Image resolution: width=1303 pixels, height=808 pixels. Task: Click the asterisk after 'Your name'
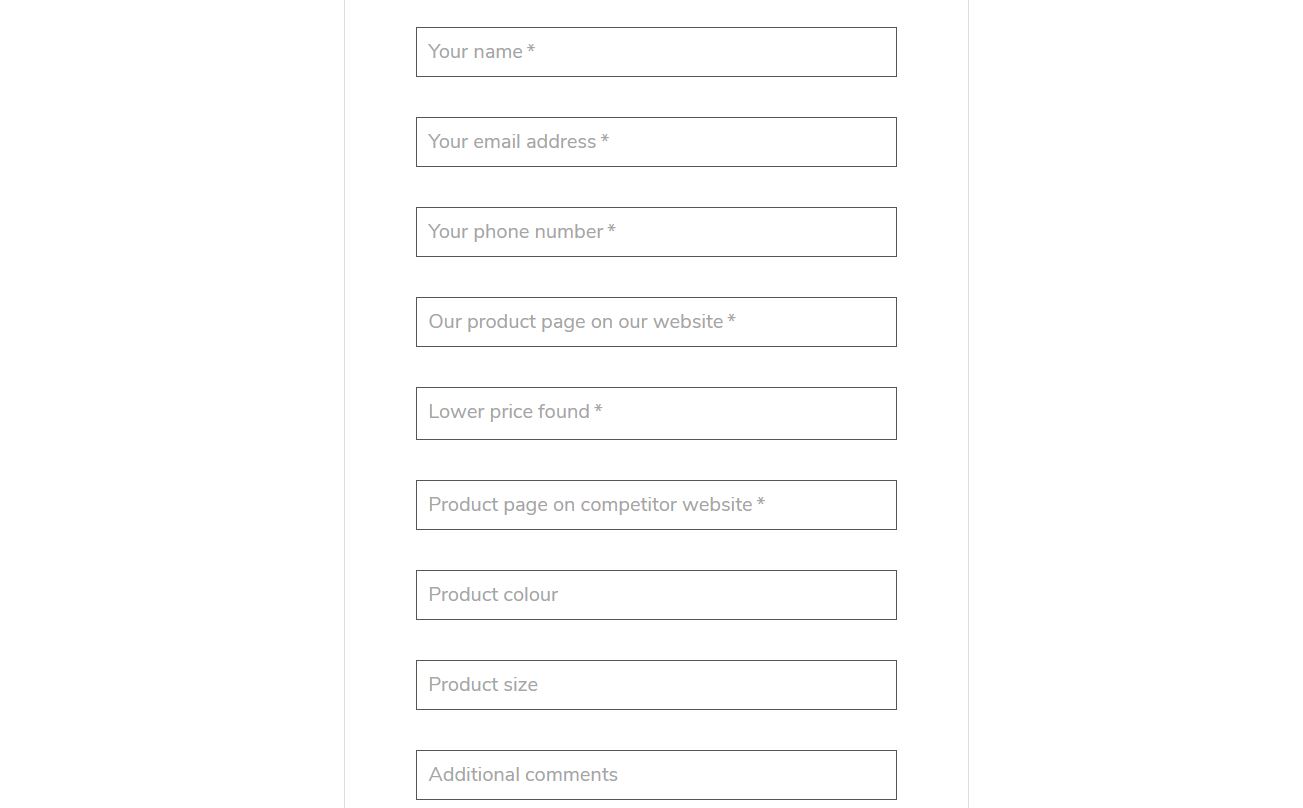531,50
